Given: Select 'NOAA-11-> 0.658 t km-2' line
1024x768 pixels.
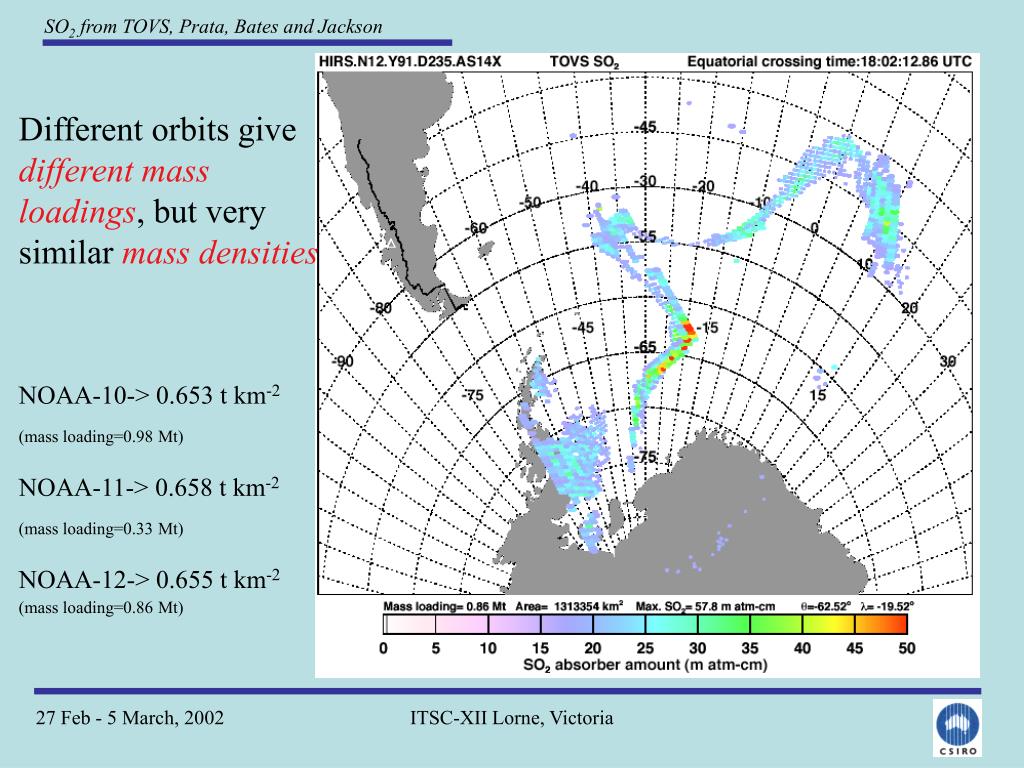Looking at the screenshot, I should click(149, 487).
